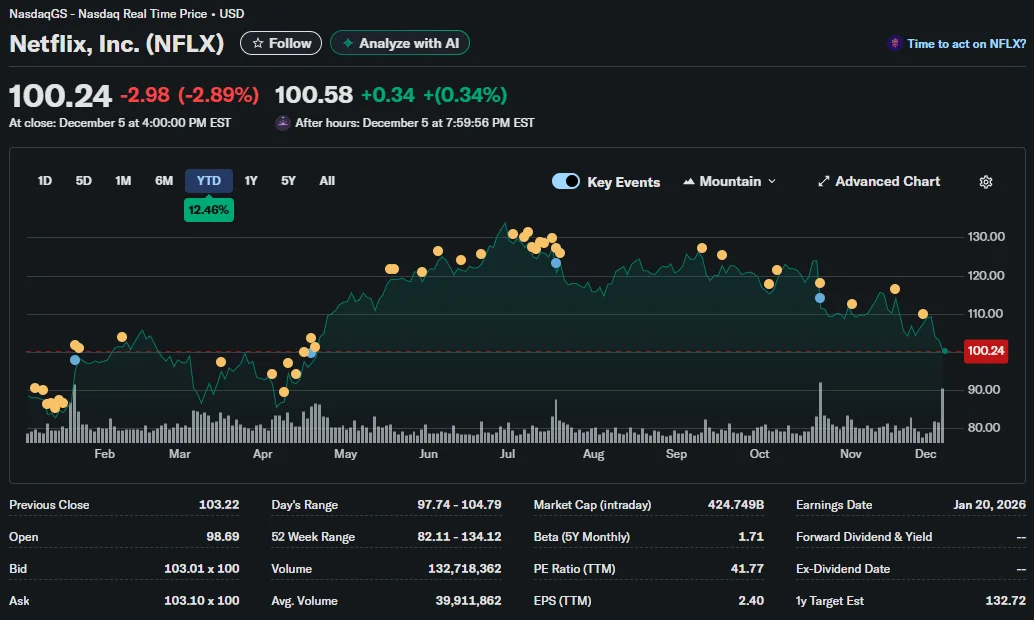Click the Analyze with AI button
The height and width of the screenshot is (620, 1034).
click(x=399, y=43)
